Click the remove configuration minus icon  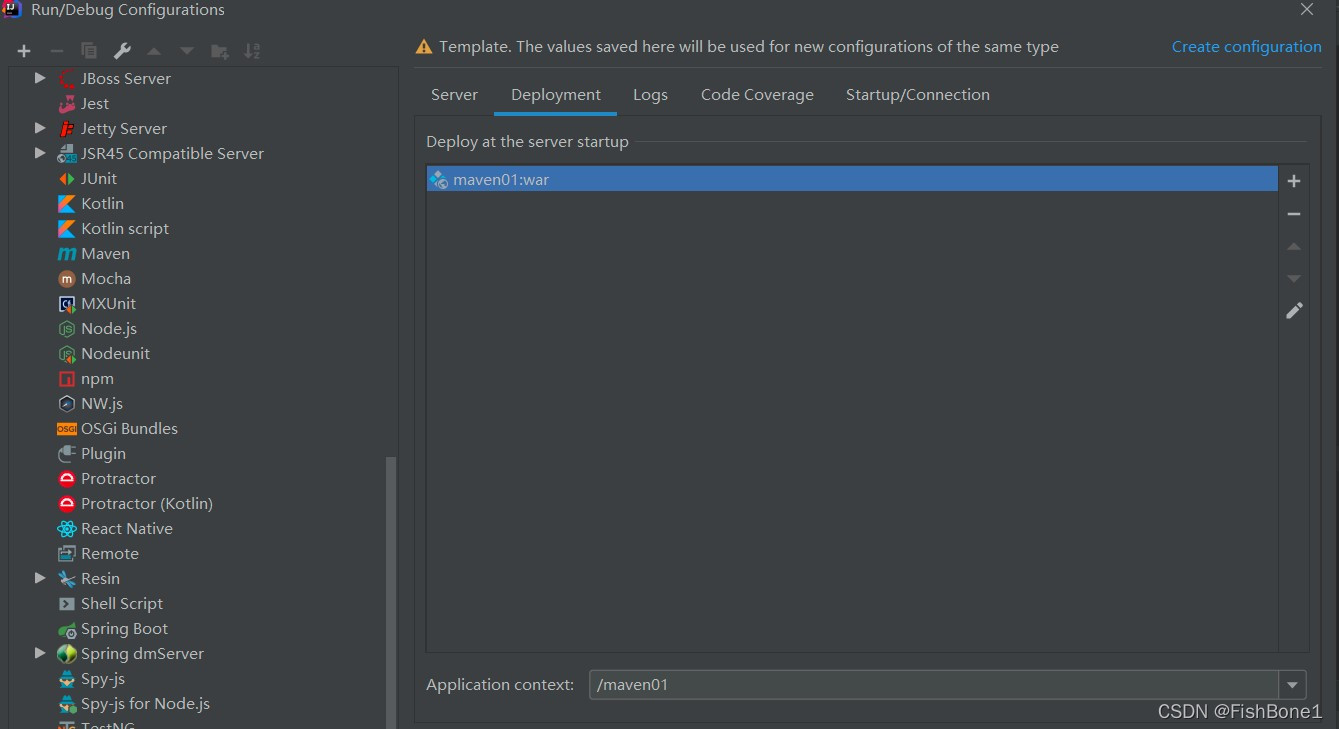click(57, 51)
